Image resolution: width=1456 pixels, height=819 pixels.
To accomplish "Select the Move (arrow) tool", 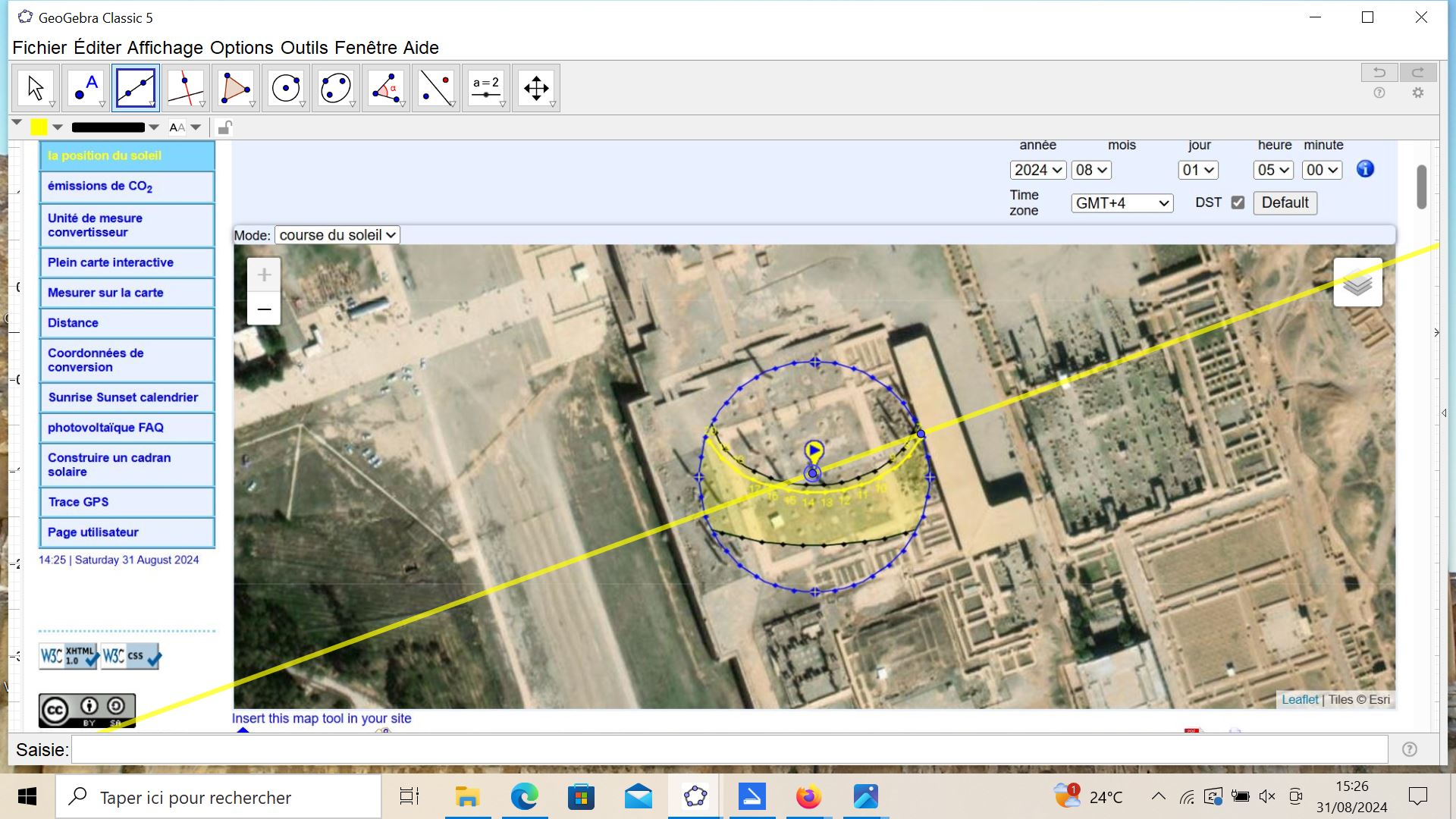I will [36, 88].
